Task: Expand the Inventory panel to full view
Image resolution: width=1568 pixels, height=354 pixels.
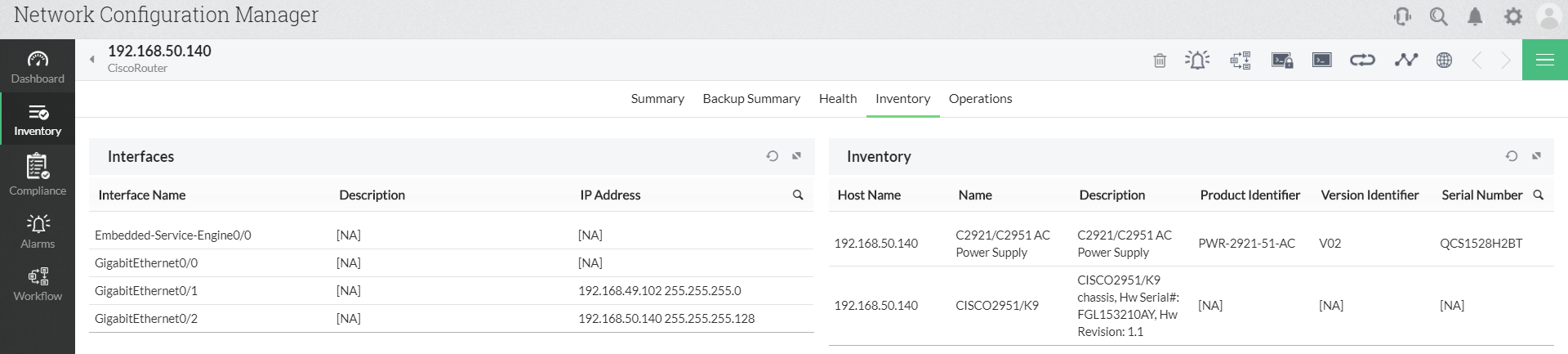Action: pyautogui.click(x=1536, y=156)
